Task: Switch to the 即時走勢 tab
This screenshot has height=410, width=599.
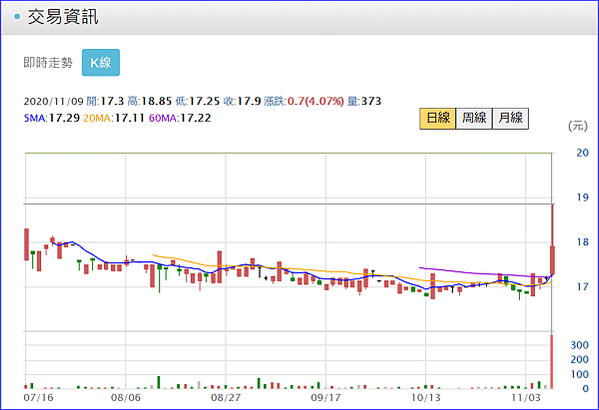Action: click(x=48, y=63)
